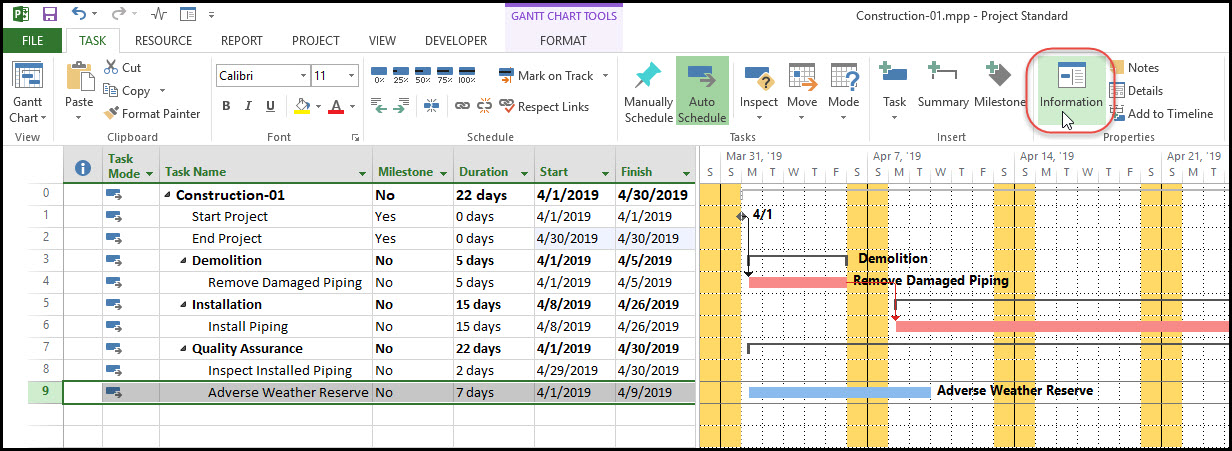Switch to the RESOURCE ribbon tab
The height and width of the screenshot is (451, 1232).
[163, 41]
